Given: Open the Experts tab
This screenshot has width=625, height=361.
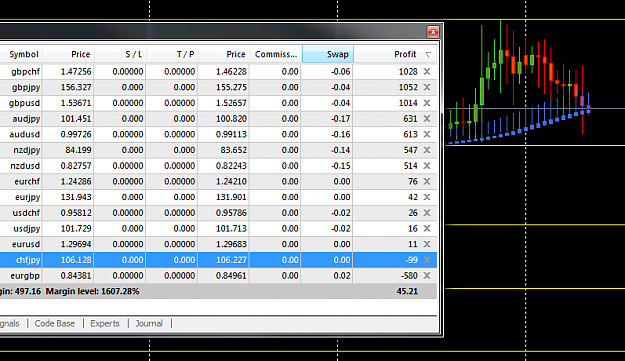Looking at the screenshot, I should point(105,324).
